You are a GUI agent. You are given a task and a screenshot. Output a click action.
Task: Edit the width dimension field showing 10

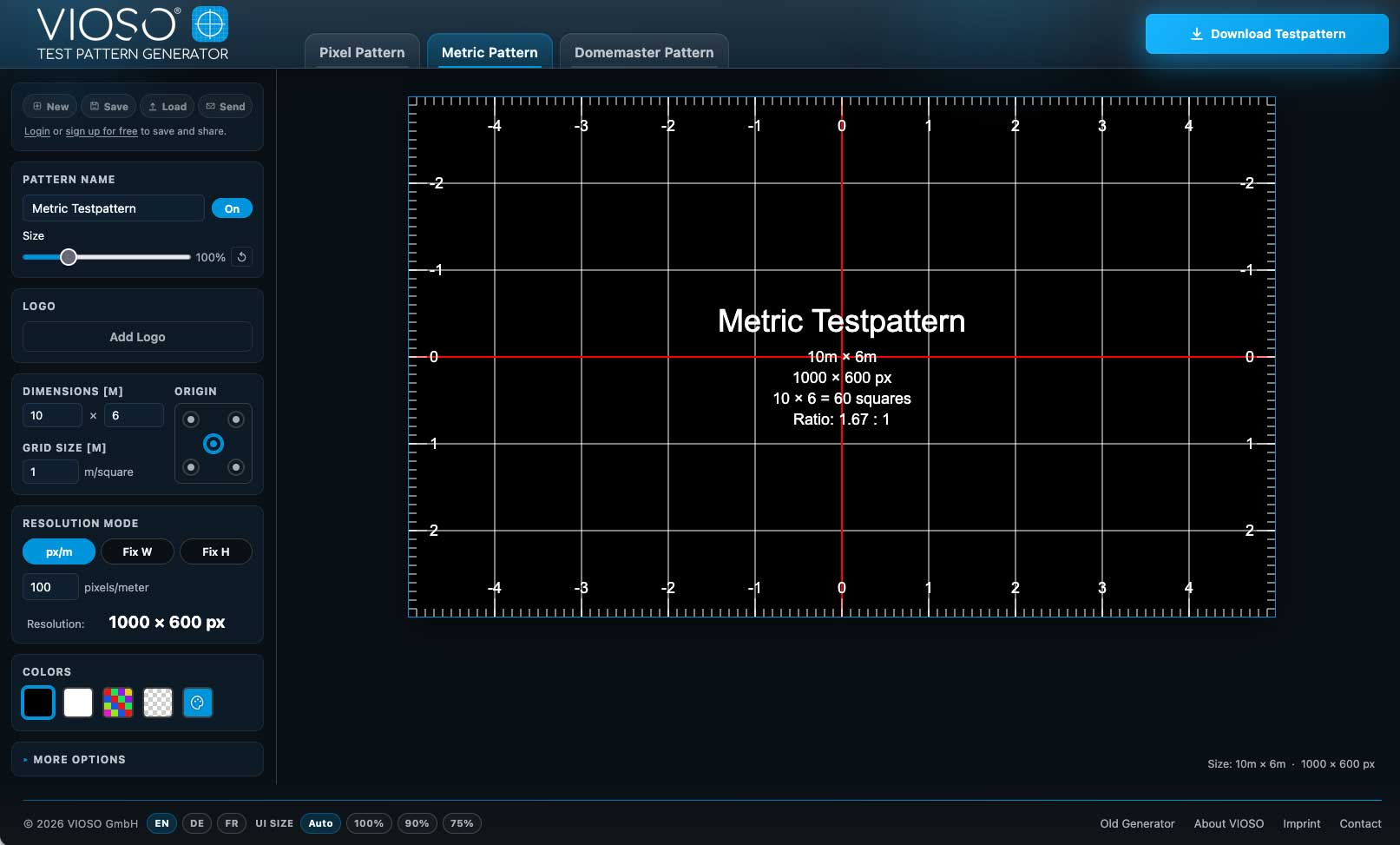tap(52, 415)
